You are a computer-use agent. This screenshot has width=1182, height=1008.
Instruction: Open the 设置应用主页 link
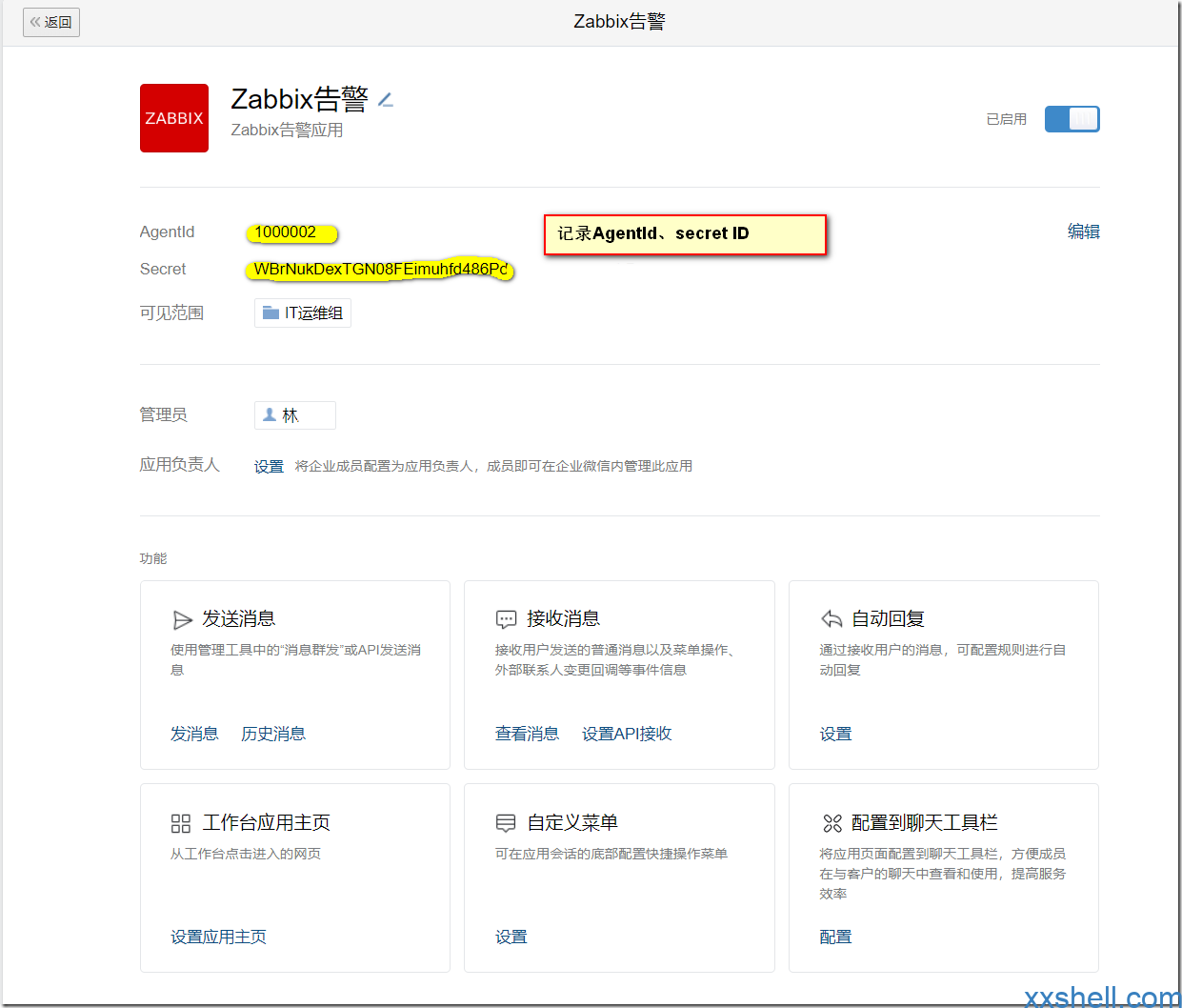[218, 937]
